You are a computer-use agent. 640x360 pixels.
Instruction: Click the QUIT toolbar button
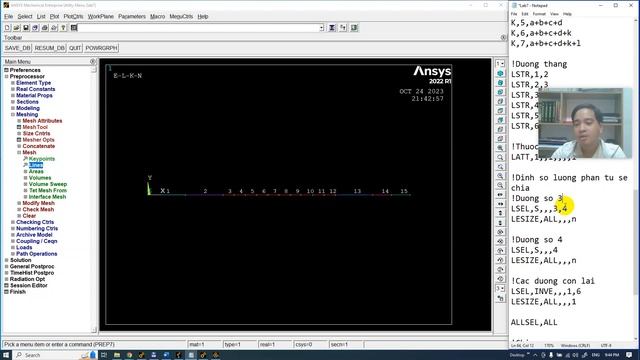[75, 48]
